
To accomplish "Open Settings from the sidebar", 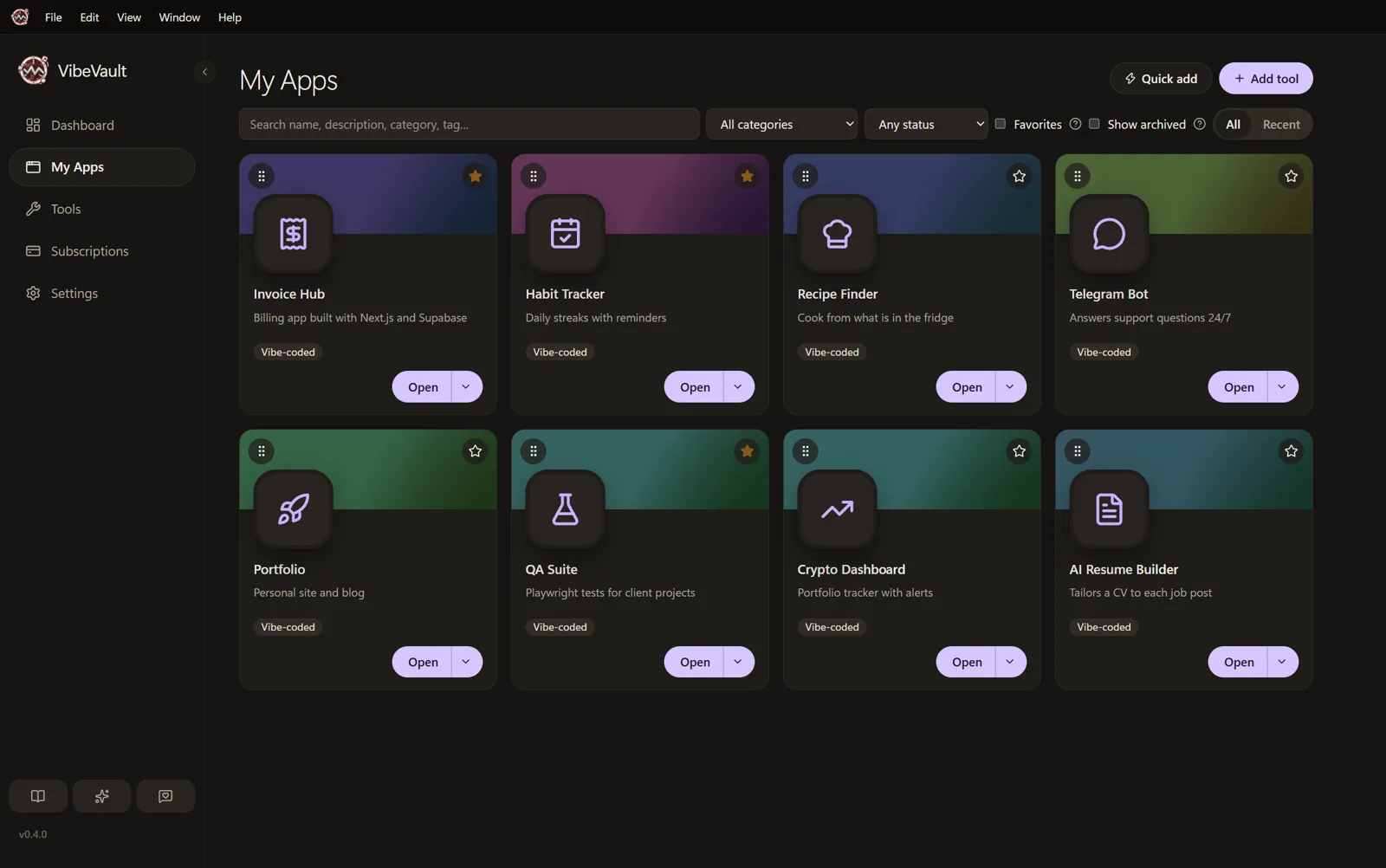I will point(101,293).
